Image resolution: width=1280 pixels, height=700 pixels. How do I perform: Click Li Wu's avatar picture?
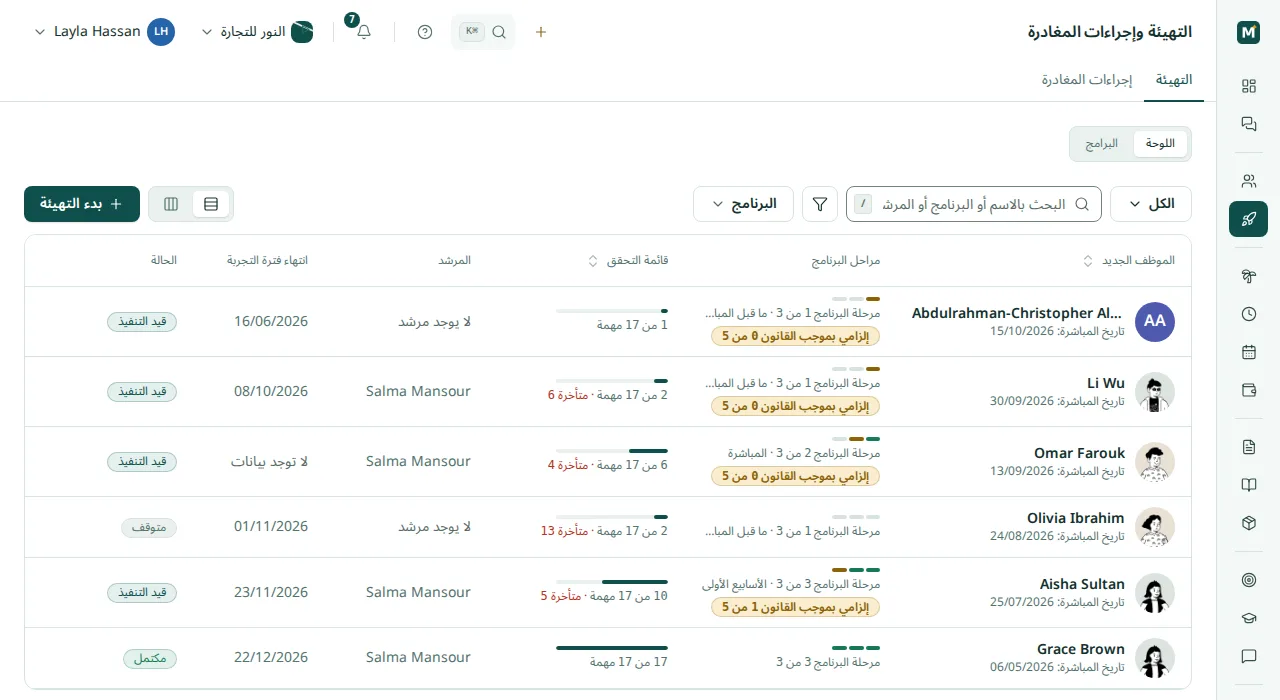click(x=1155, y=392)
